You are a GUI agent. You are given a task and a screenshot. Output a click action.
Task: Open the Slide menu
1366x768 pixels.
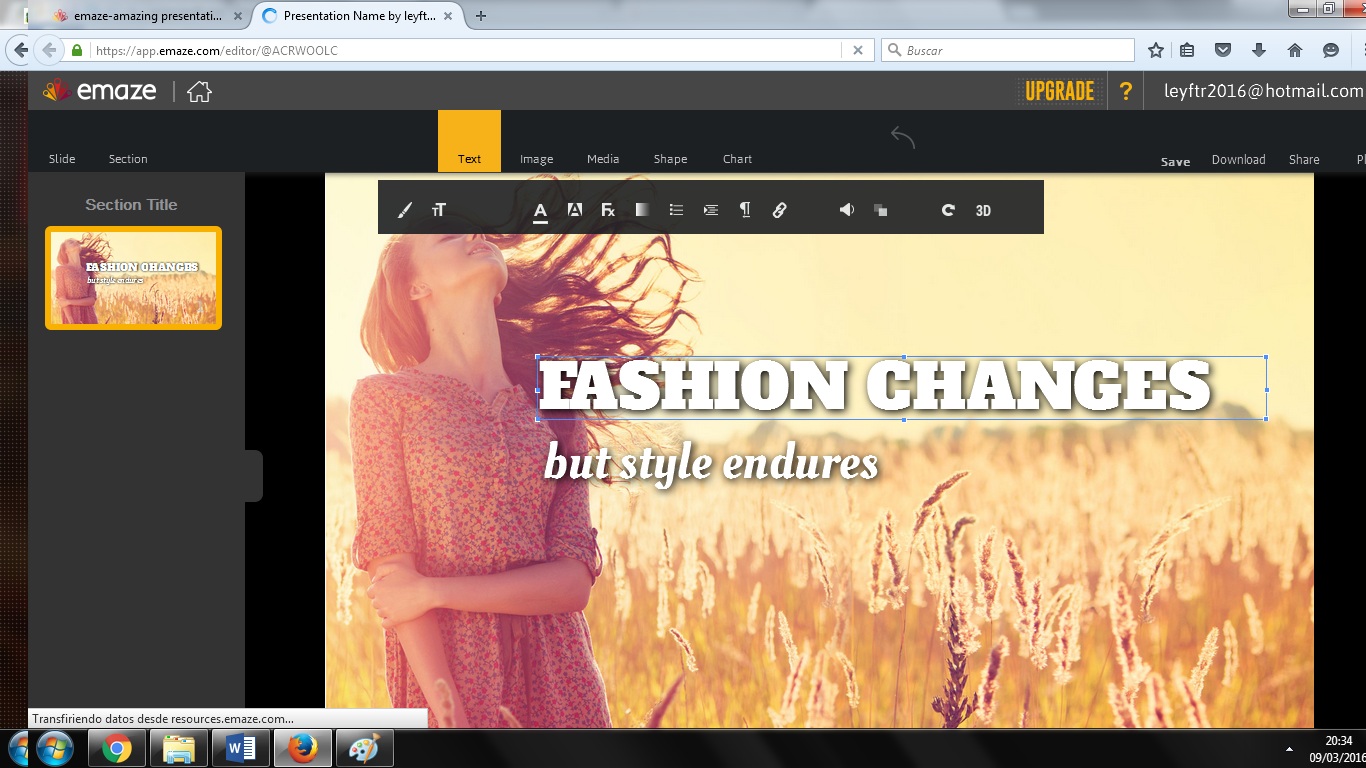62,159
